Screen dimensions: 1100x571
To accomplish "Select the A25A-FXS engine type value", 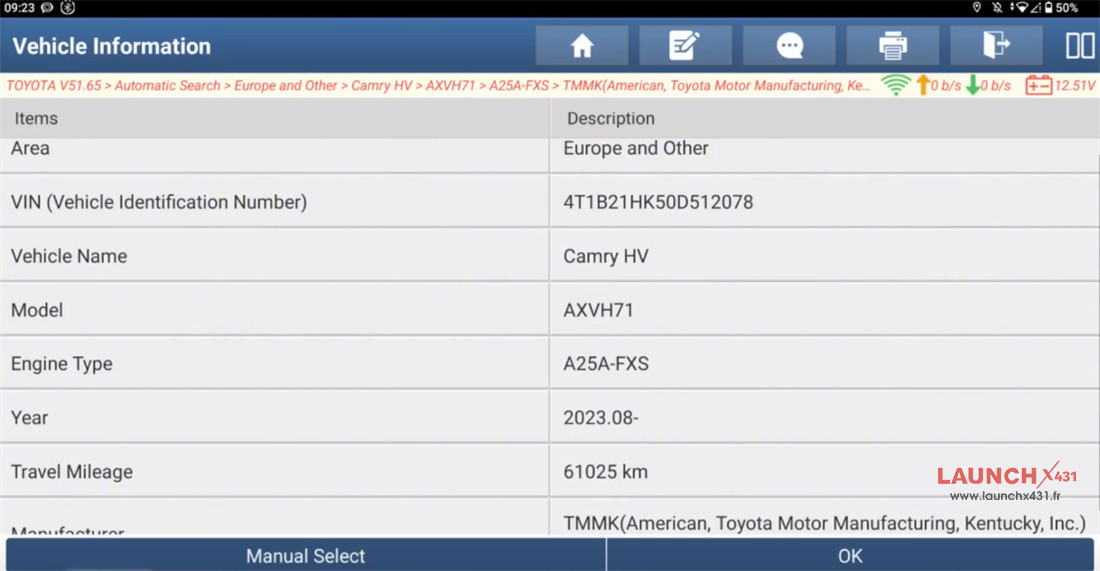I will pos(606,363).
